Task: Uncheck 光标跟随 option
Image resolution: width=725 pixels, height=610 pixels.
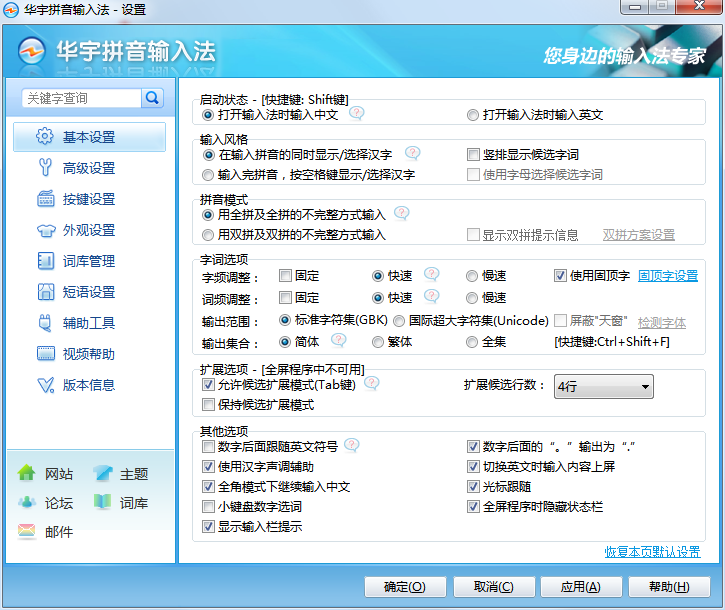Action: [474, 487]
